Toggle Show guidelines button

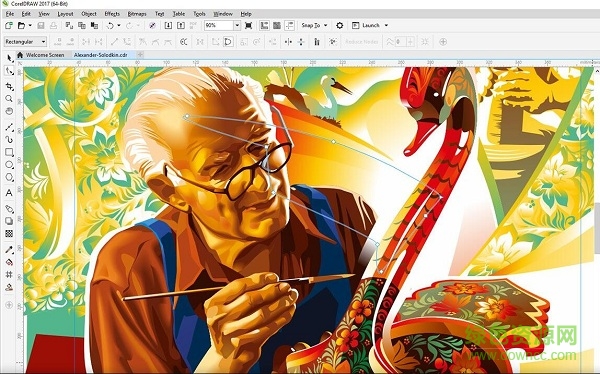pyautogui.click(x=290, y=25)
